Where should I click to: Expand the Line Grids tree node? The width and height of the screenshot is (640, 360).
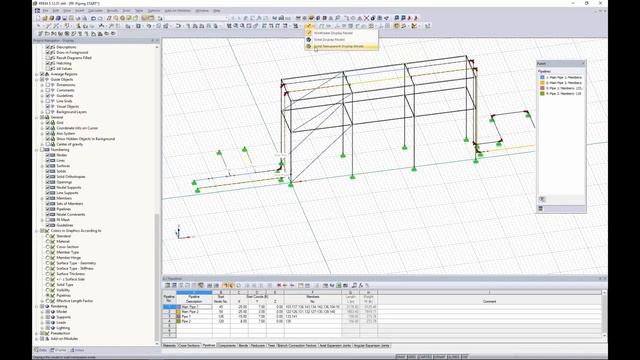tap(42, 101)
